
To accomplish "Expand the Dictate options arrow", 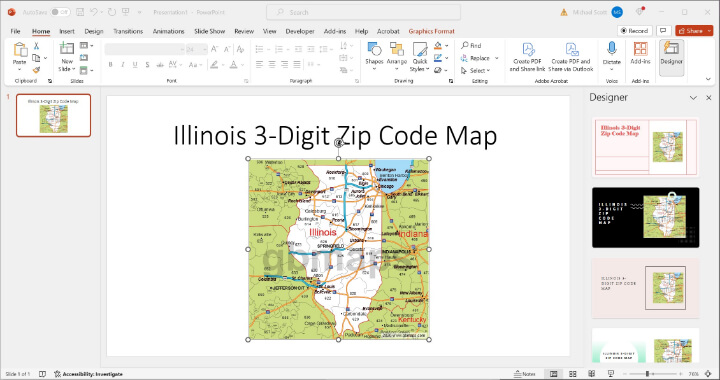I will click(612, 69).
